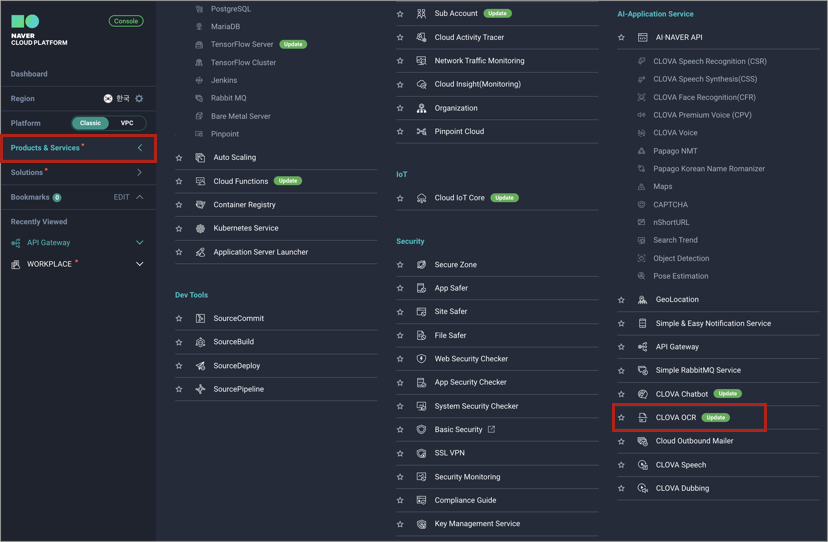
Task: Click the SourceBuild icon
Action: [x=200, y=342]
